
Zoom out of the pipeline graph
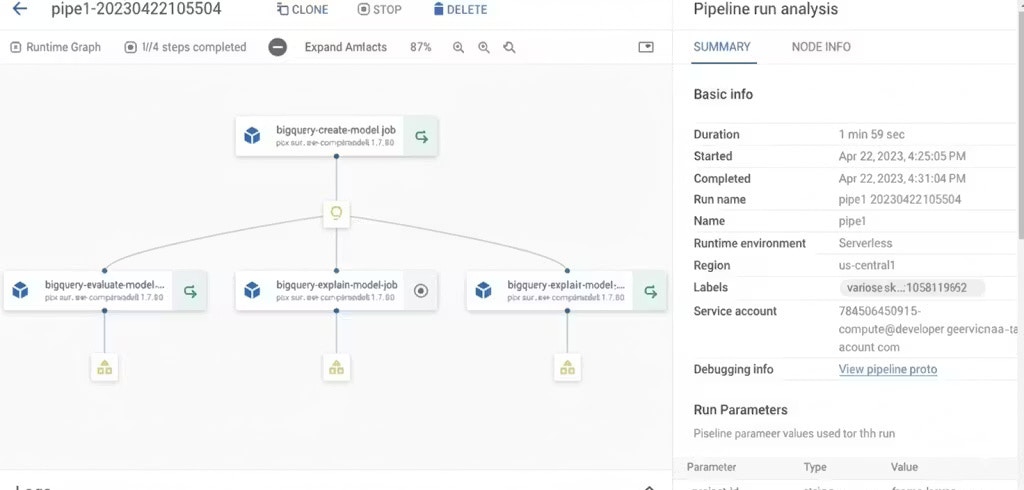pyautogui.click(x=484, y=47)
